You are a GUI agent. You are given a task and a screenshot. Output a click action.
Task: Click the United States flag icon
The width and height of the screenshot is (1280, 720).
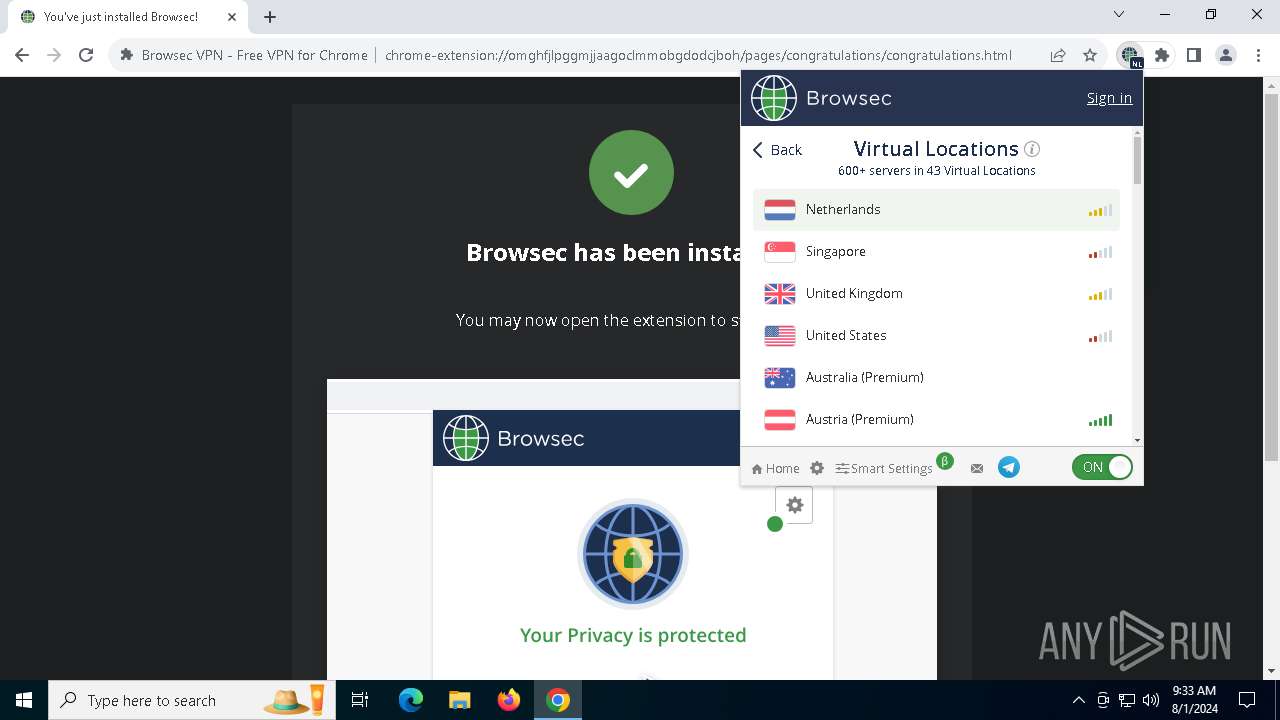(780, 336)
